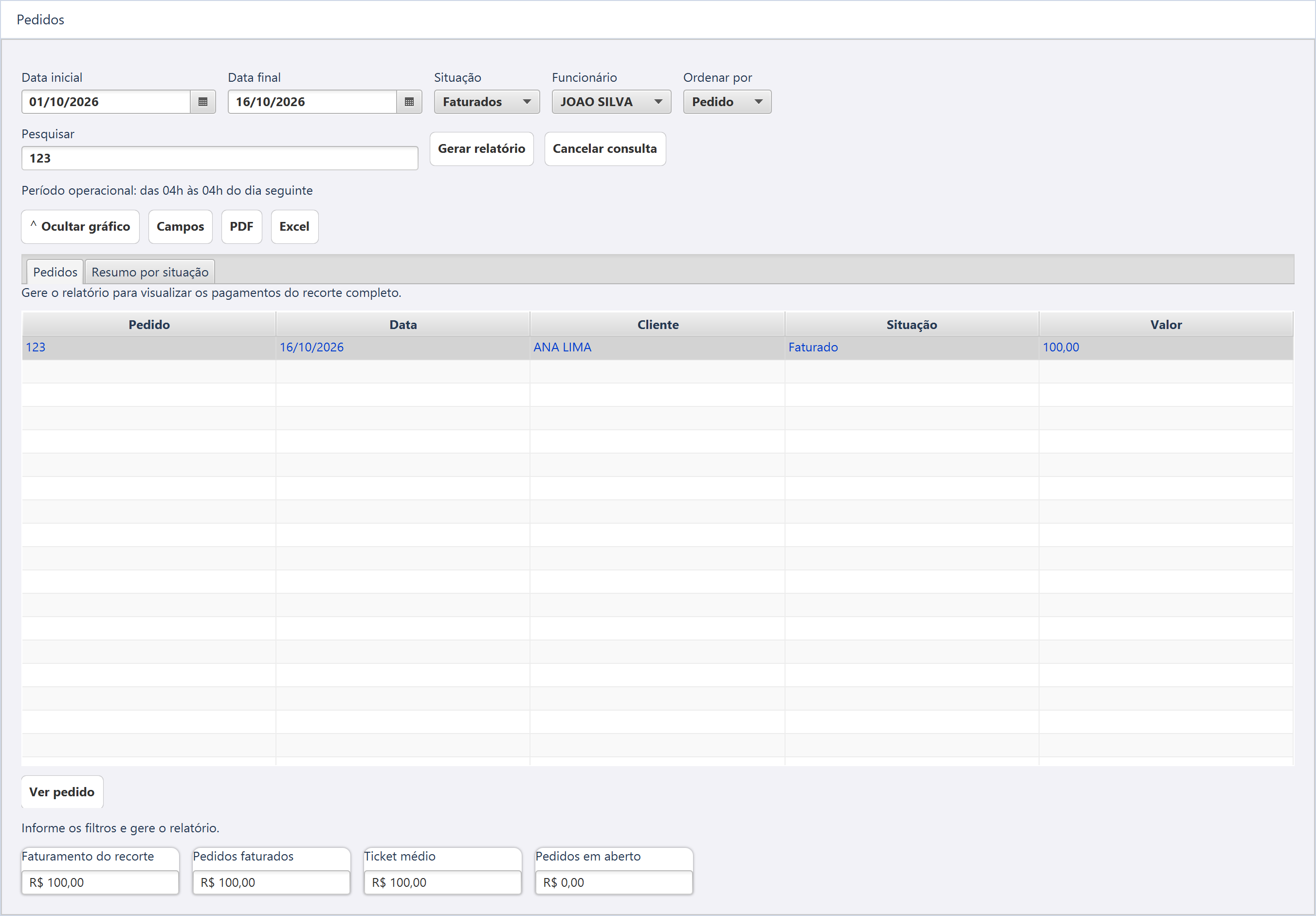Expand the Ordenar por dropdown
This screenshot has height=916, width=1316.
coord(727,101)
